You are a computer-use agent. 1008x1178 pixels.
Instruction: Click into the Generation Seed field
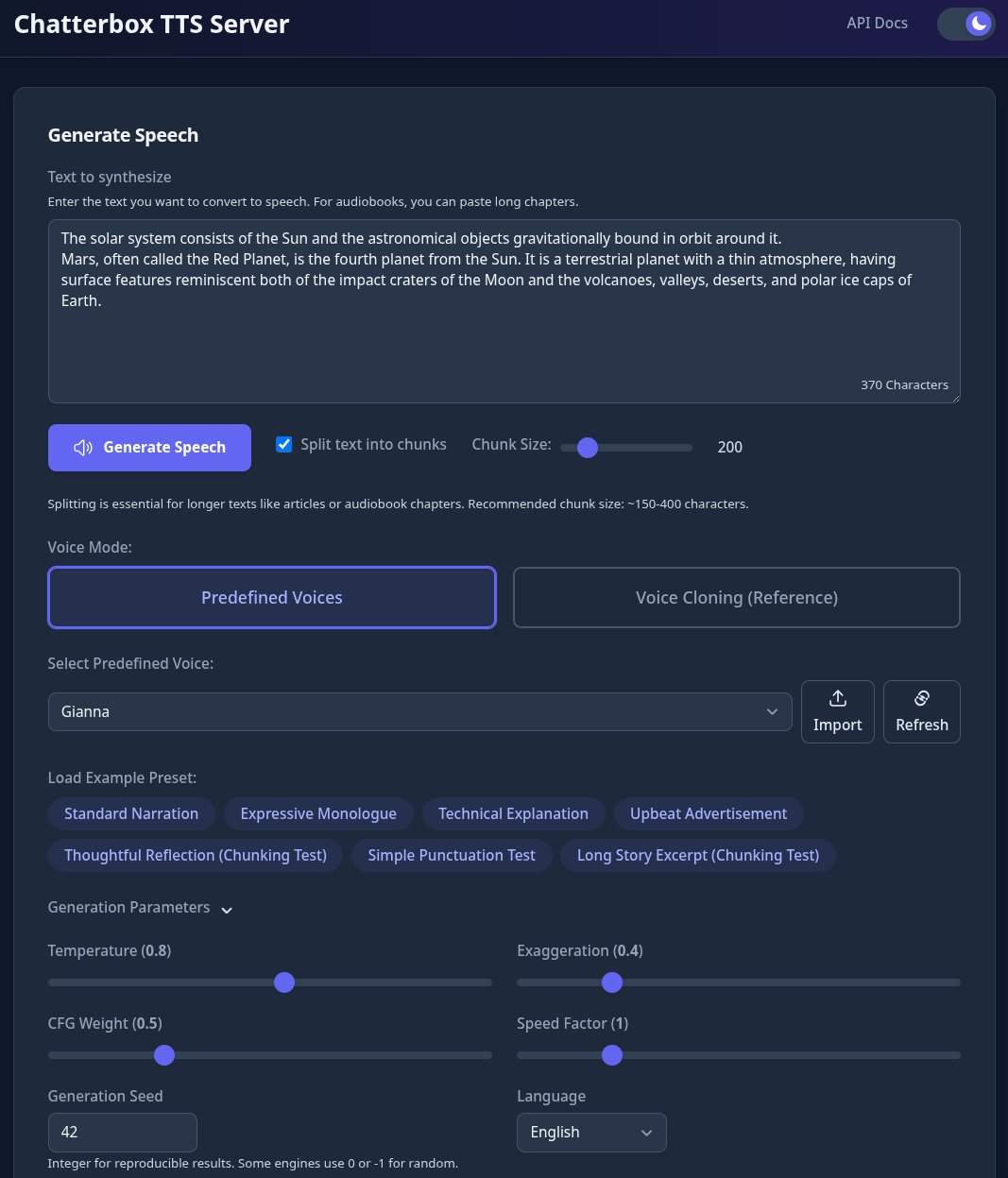point(123,1133)
